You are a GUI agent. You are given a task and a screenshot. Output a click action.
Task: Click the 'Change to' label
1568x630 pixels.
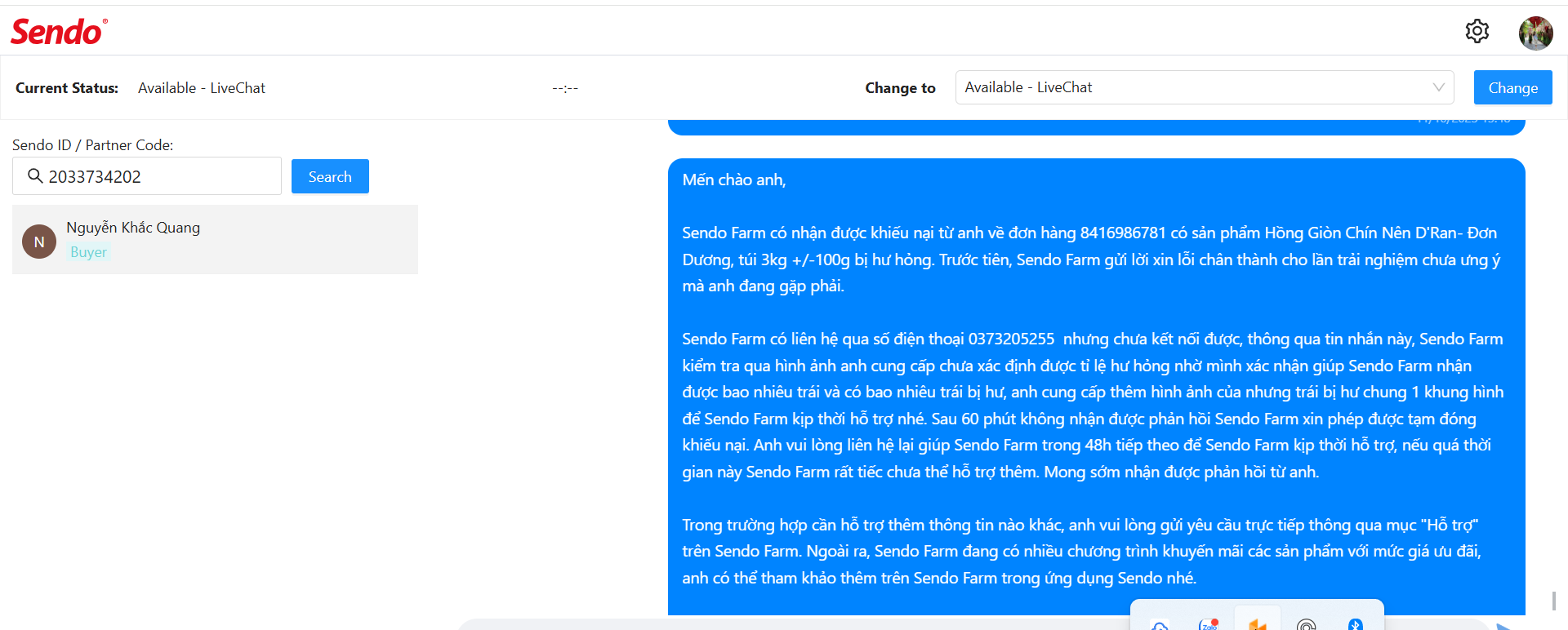[x=900, y=88]
